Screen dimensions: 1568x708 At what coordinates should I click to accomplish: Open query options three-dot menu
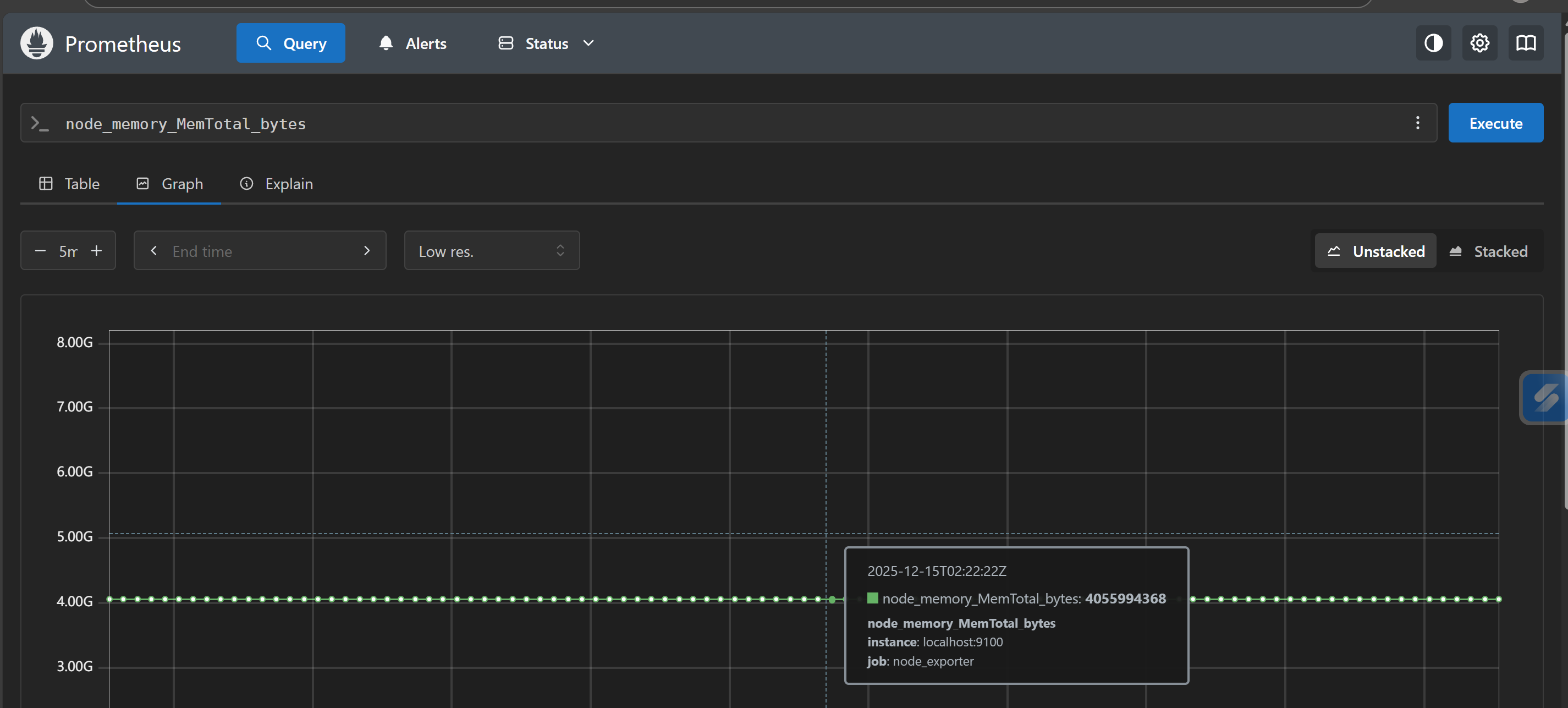pyautogui.click(x=1417, y=123)
